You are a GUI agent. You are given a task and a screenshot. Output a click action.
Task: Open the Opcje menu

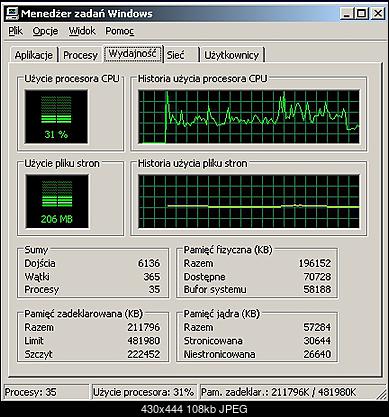coord(45,31)
